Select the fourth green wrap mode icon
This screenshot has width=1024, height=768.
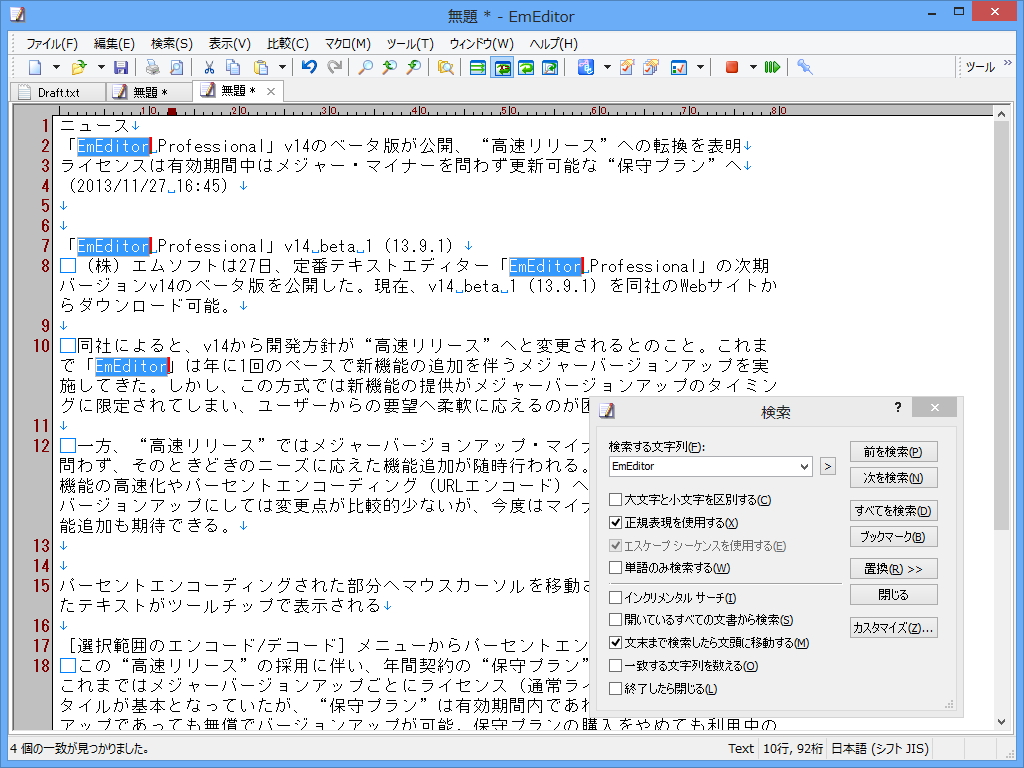[551, 67]
